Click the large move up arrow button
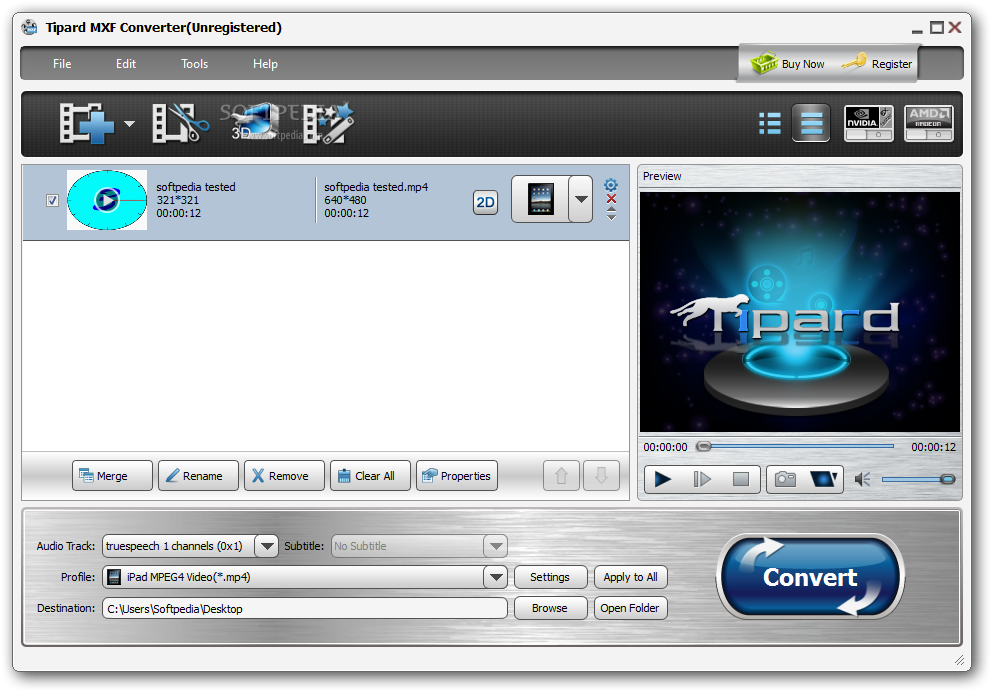 coord(561,476)
